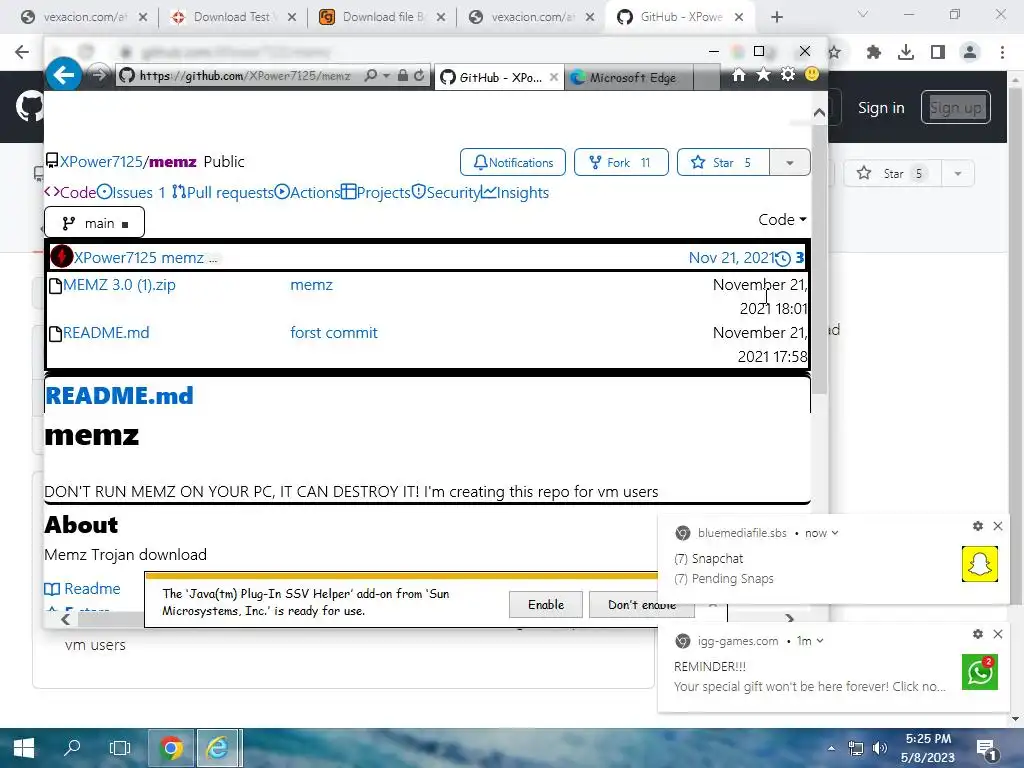Open the Actions tab
Screen dimensions: 1024x768
[x=308, y=193]
